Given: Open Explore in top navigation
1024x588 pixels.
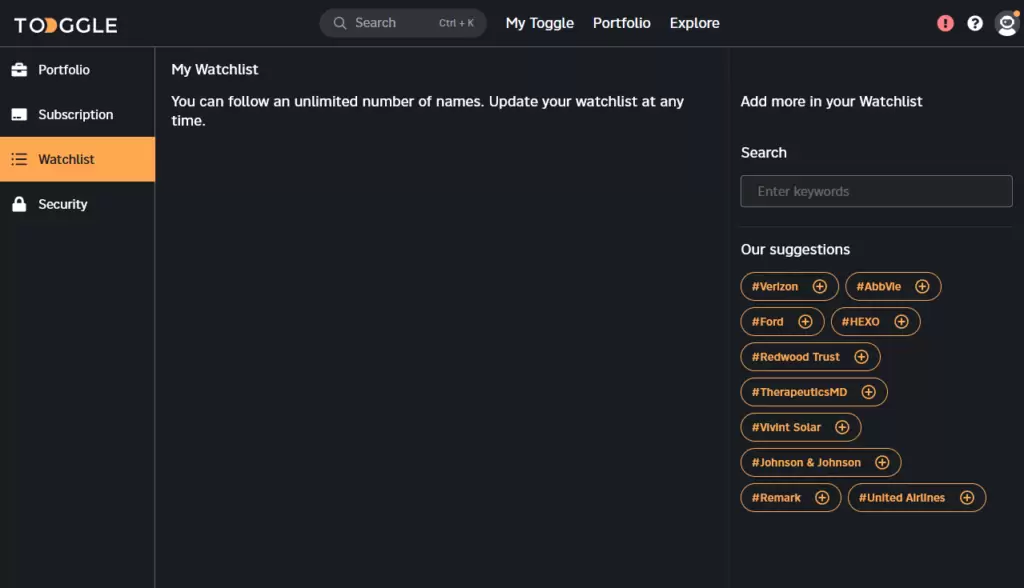Looking at the screenshot, I should pos(694,23).
